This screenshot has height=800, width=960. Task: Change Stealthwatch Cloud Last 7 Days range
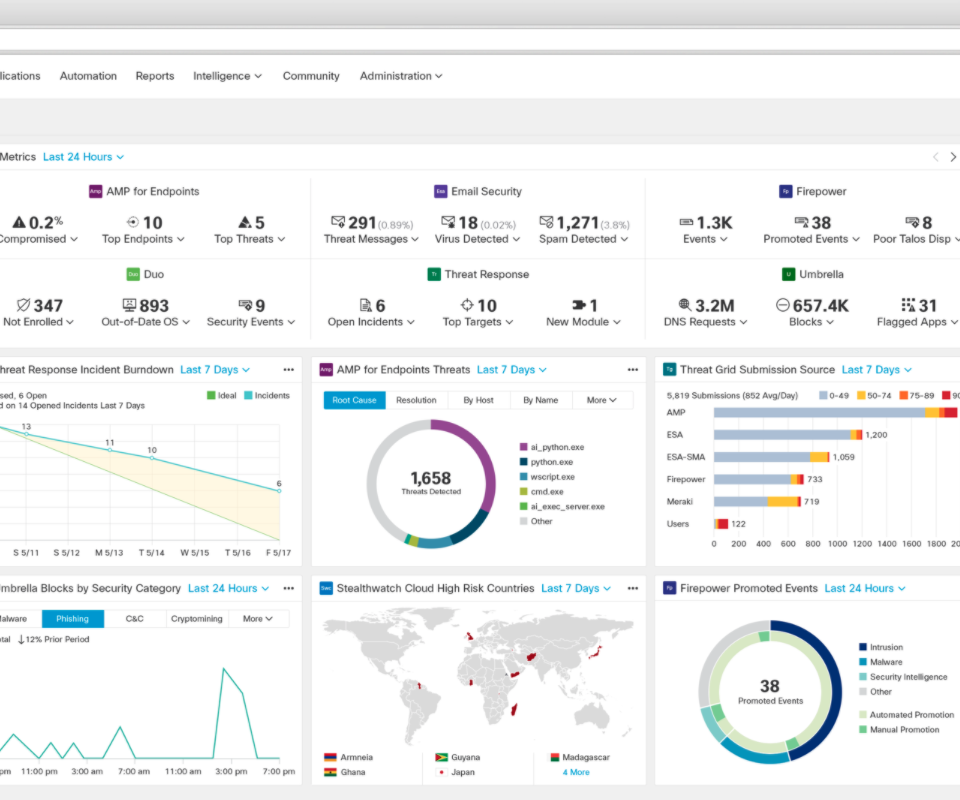pos(576,588)
